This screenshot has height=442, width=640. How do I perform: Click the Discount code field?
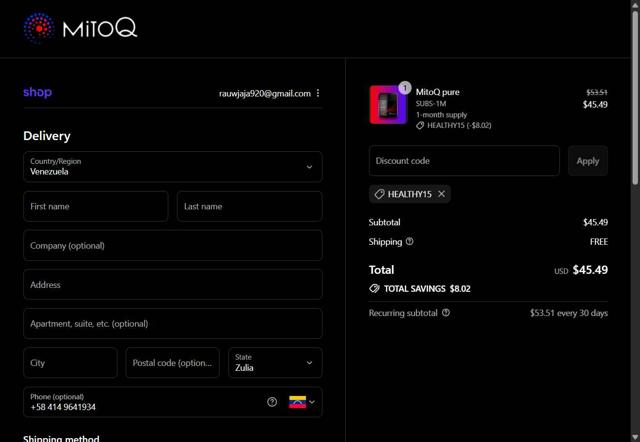(x=464, y=161)
